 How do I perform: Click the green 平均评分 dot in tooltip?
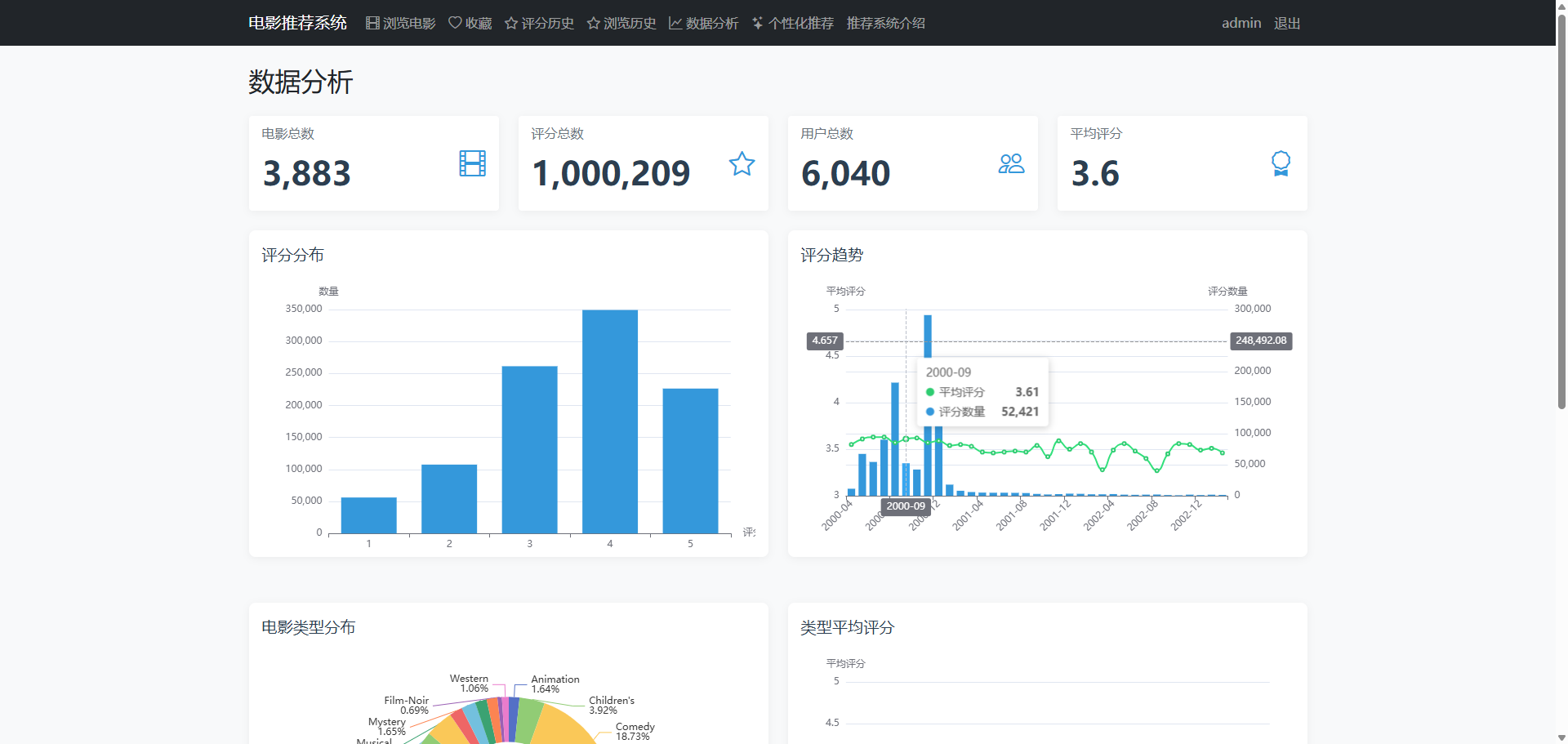pyautogui.click(x=930, y=392)
